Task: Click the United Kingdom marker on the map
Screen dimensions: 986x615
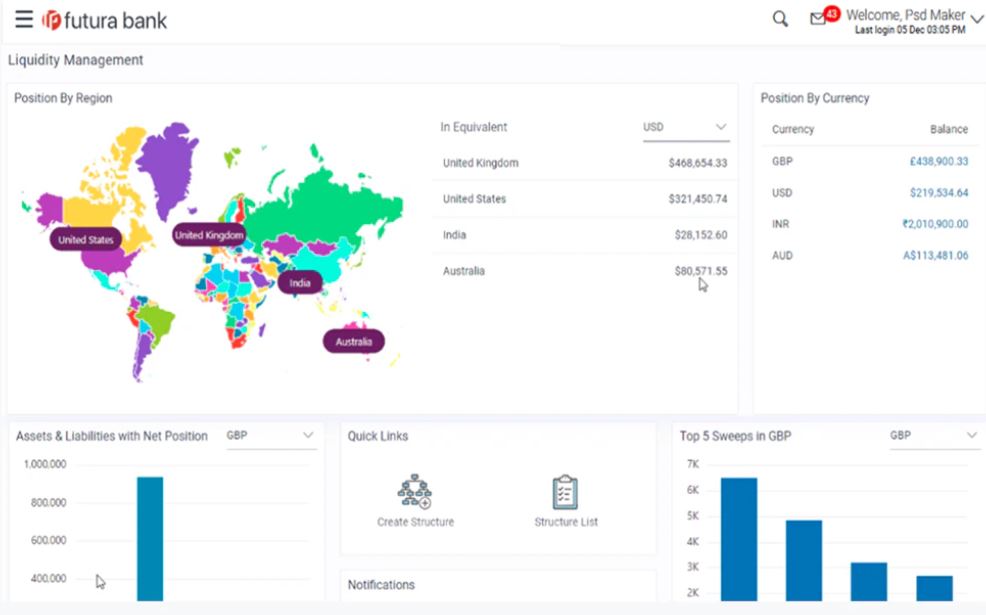Action: (208, 234)
